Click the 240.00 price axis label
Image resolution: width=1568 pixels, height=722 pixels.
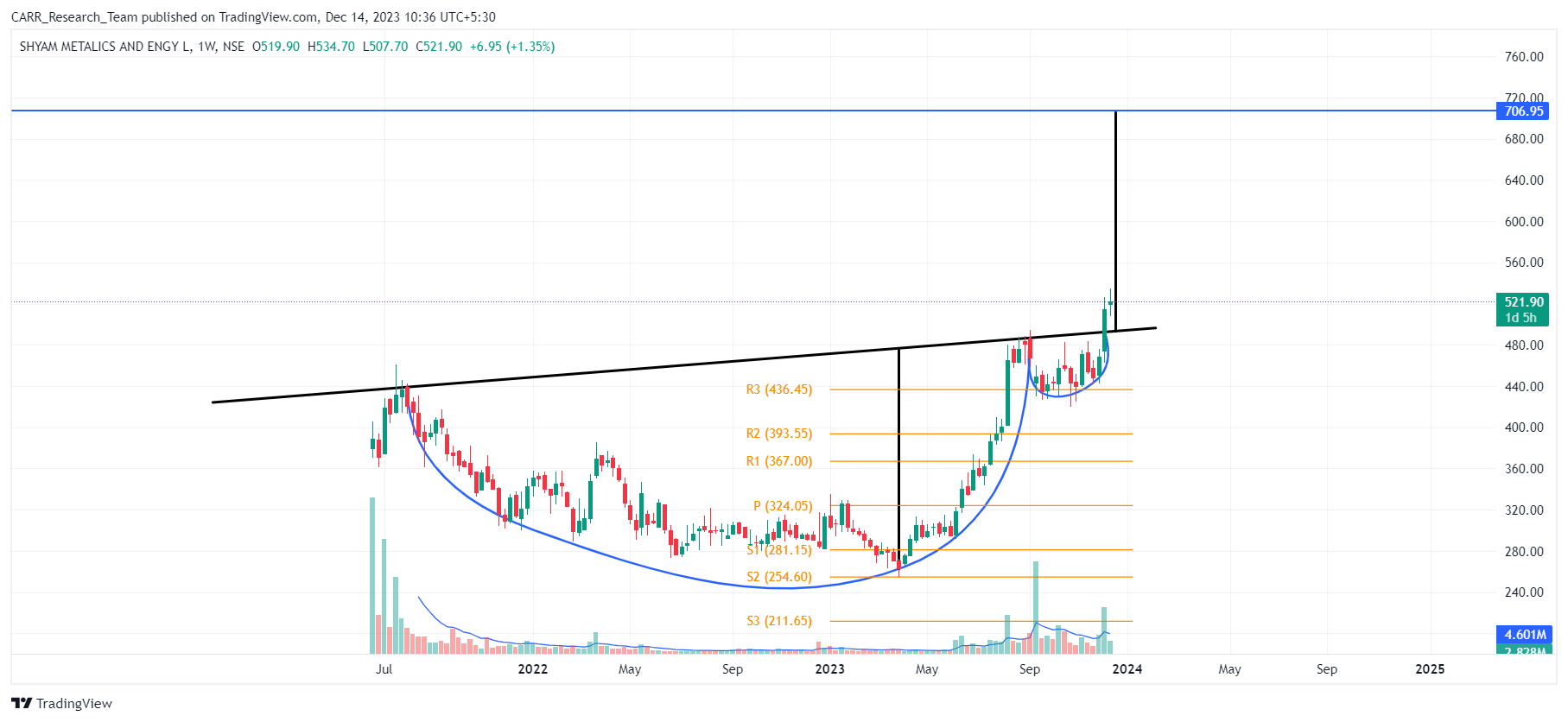(1524, 592)
